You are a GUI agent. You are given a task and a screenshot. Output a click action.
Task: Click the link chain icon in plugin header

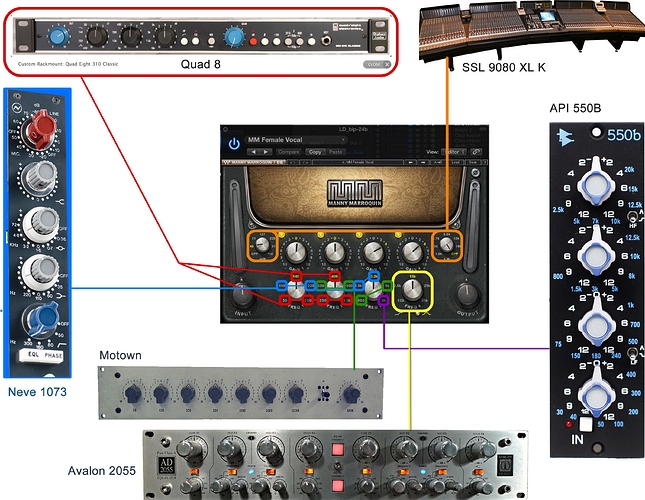(x=476, y=152)
